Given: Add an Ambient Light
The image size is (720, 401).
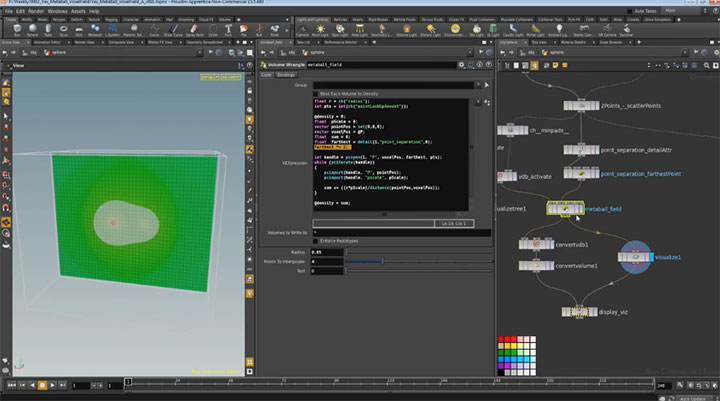Looking at the screenshot, I should [x=559, y=30].
